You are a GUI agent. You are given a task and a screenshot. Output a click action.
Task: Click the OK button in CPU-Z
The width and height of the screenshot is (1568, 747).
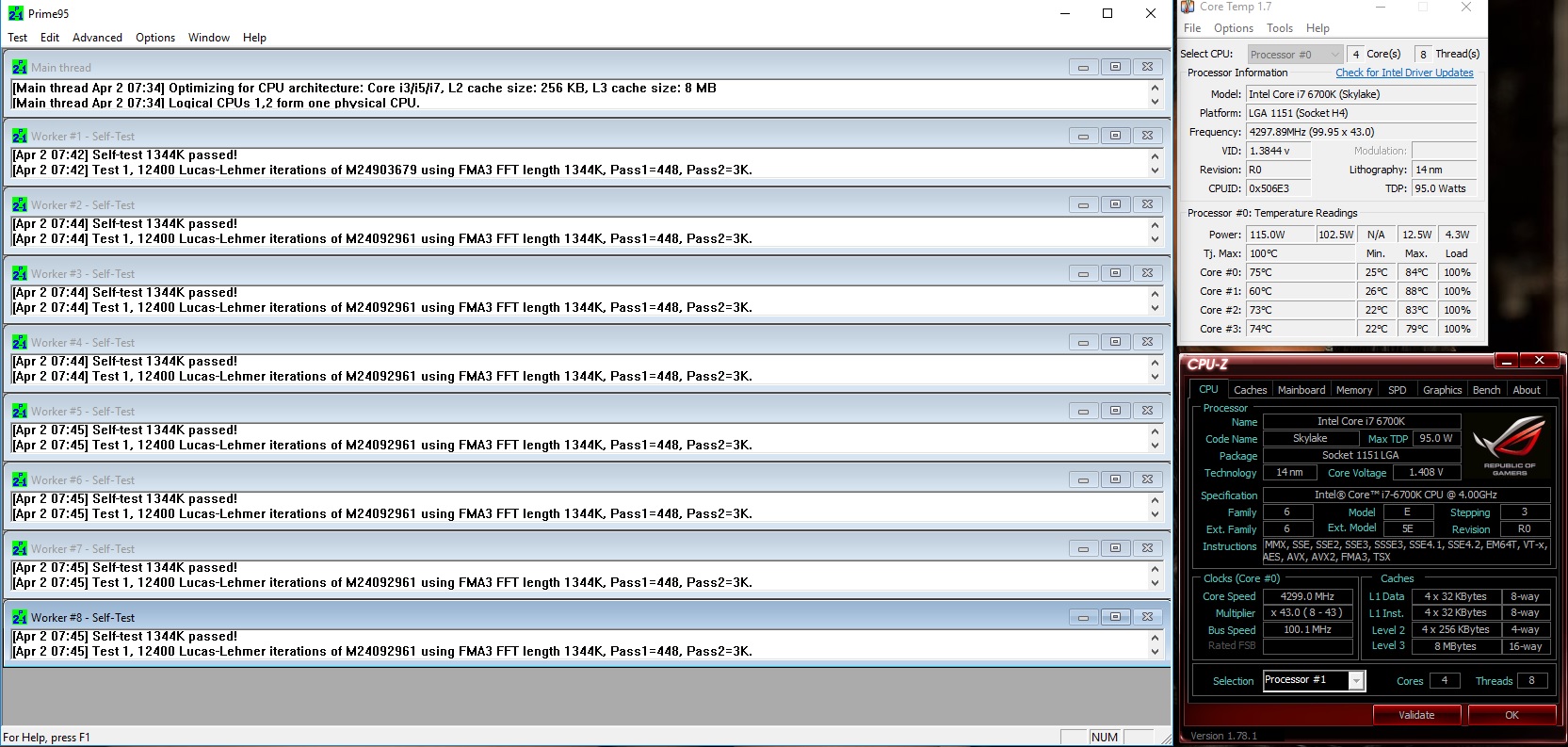tap(1511, 715)
